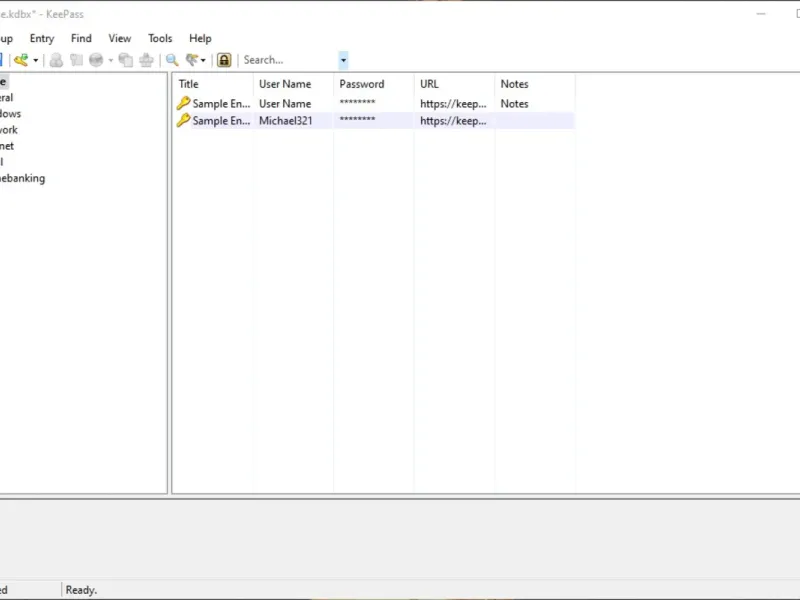The height and width of the screenshot is (600, 800).
Task: Select the Internet group ending in 'net'
Action: pyautogui.click(x=7, y=146)
